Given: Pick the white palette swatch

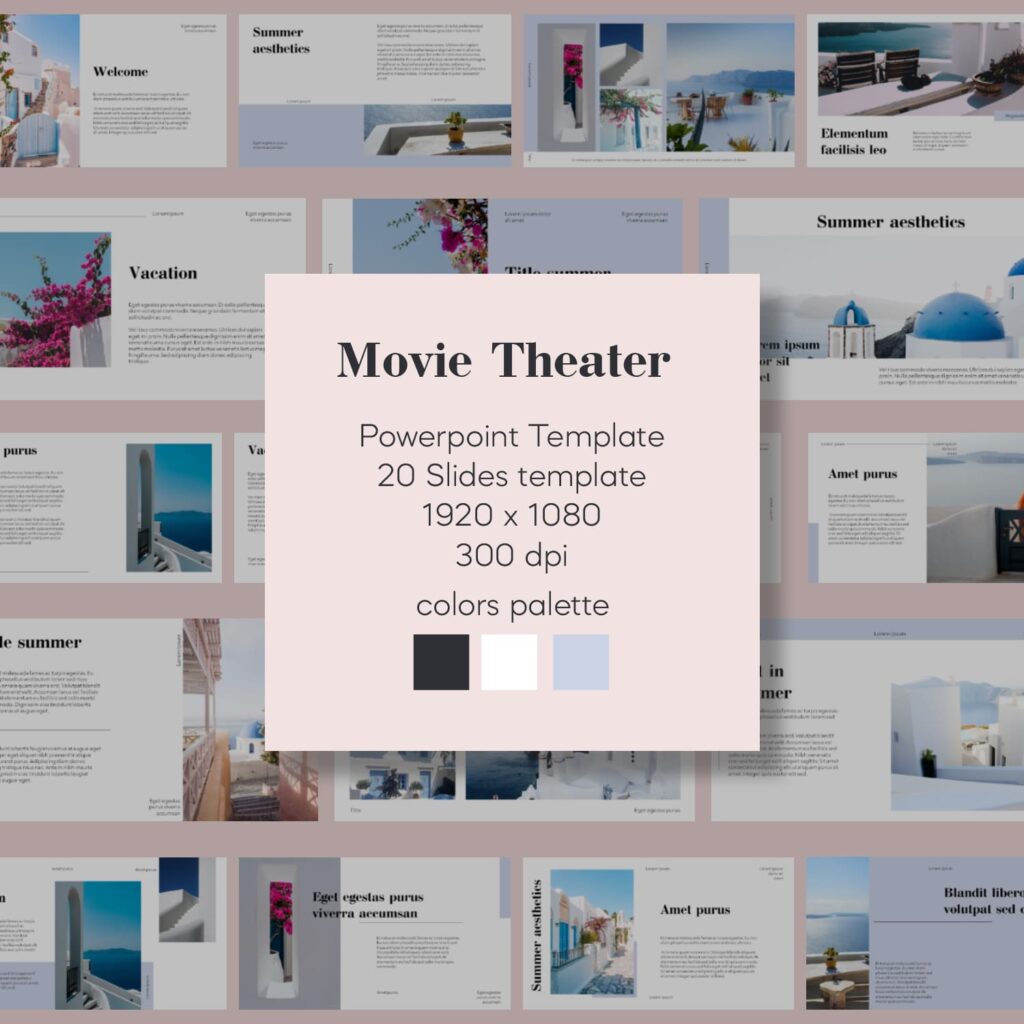Looking at the screenshot, I should click(509, 662).
